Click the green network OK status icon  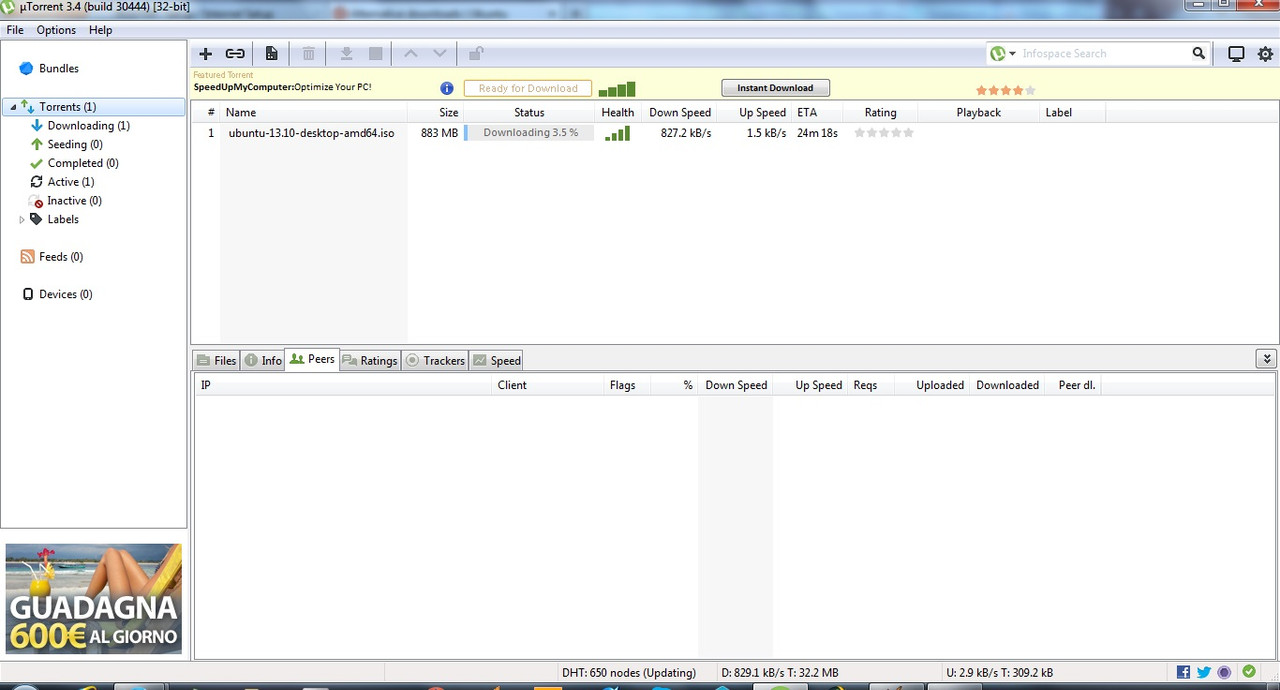point(1249,672)
